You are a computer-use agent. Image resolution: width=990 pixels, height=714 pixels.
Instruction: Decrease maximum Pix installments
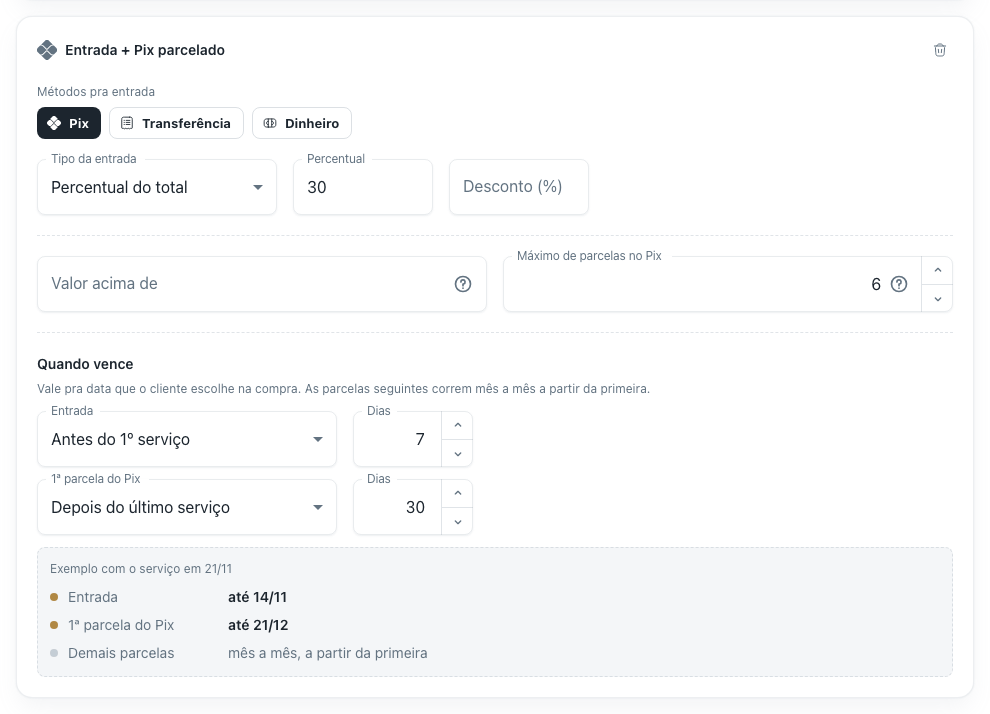tap(938, 298)
